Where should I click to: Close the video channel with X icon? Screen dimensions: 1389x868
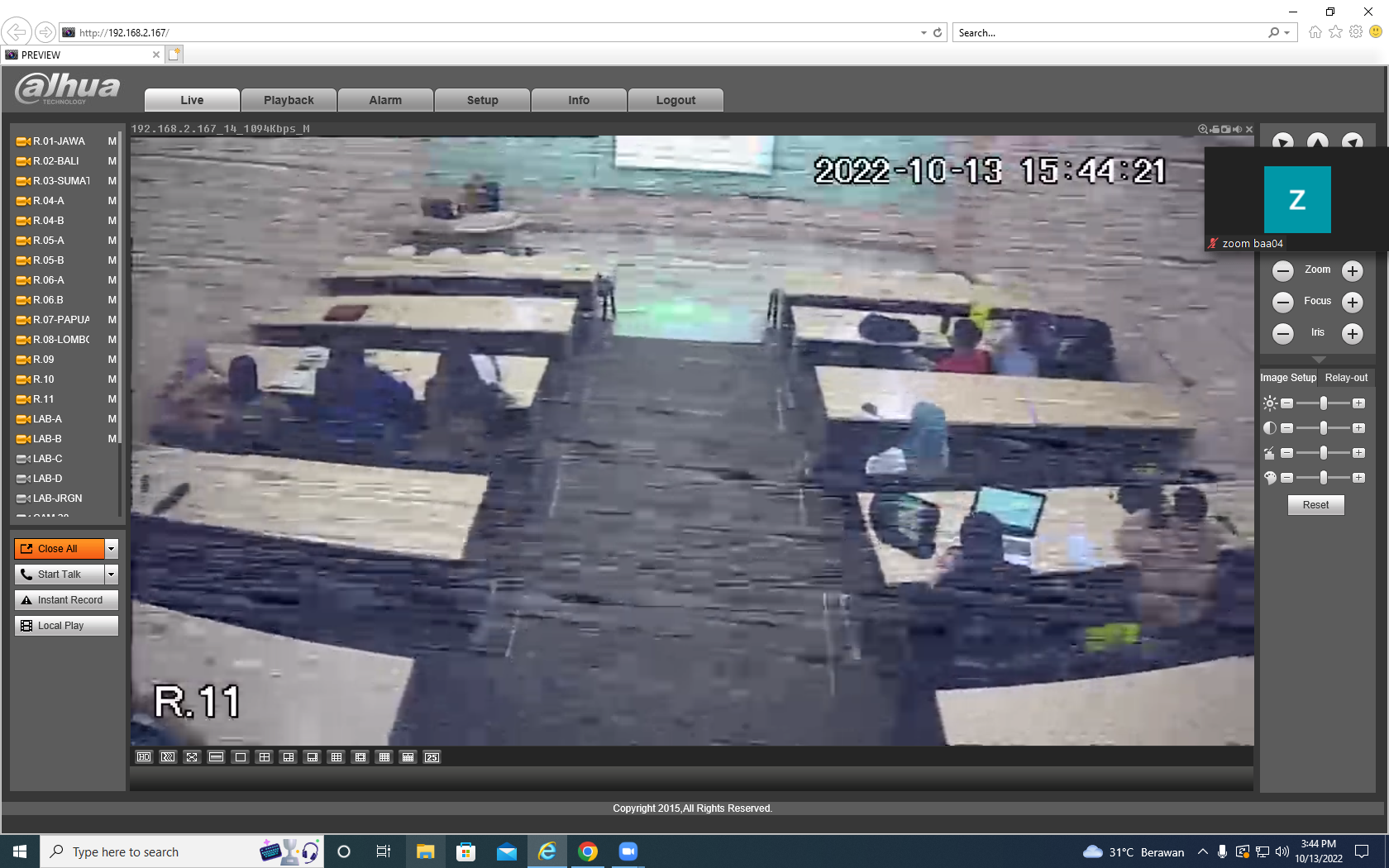coord(1249,129)
